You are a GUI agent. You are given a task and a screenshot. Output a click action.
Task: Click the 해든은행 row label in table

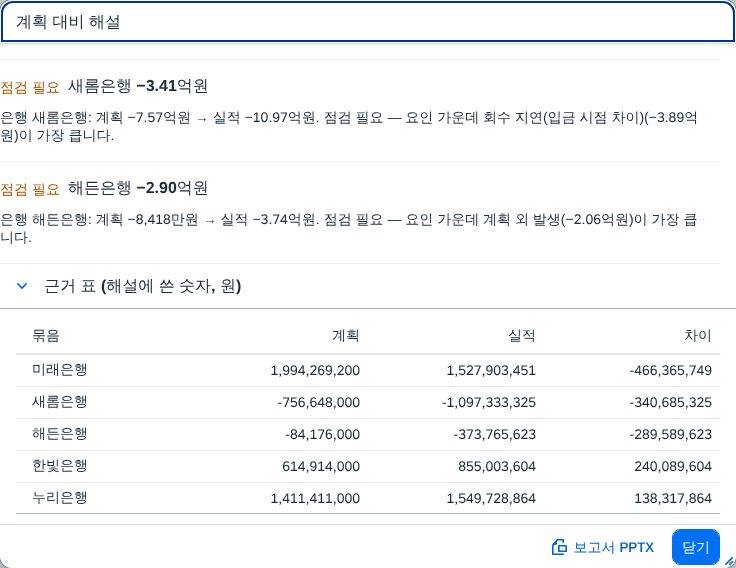(60, 434)
